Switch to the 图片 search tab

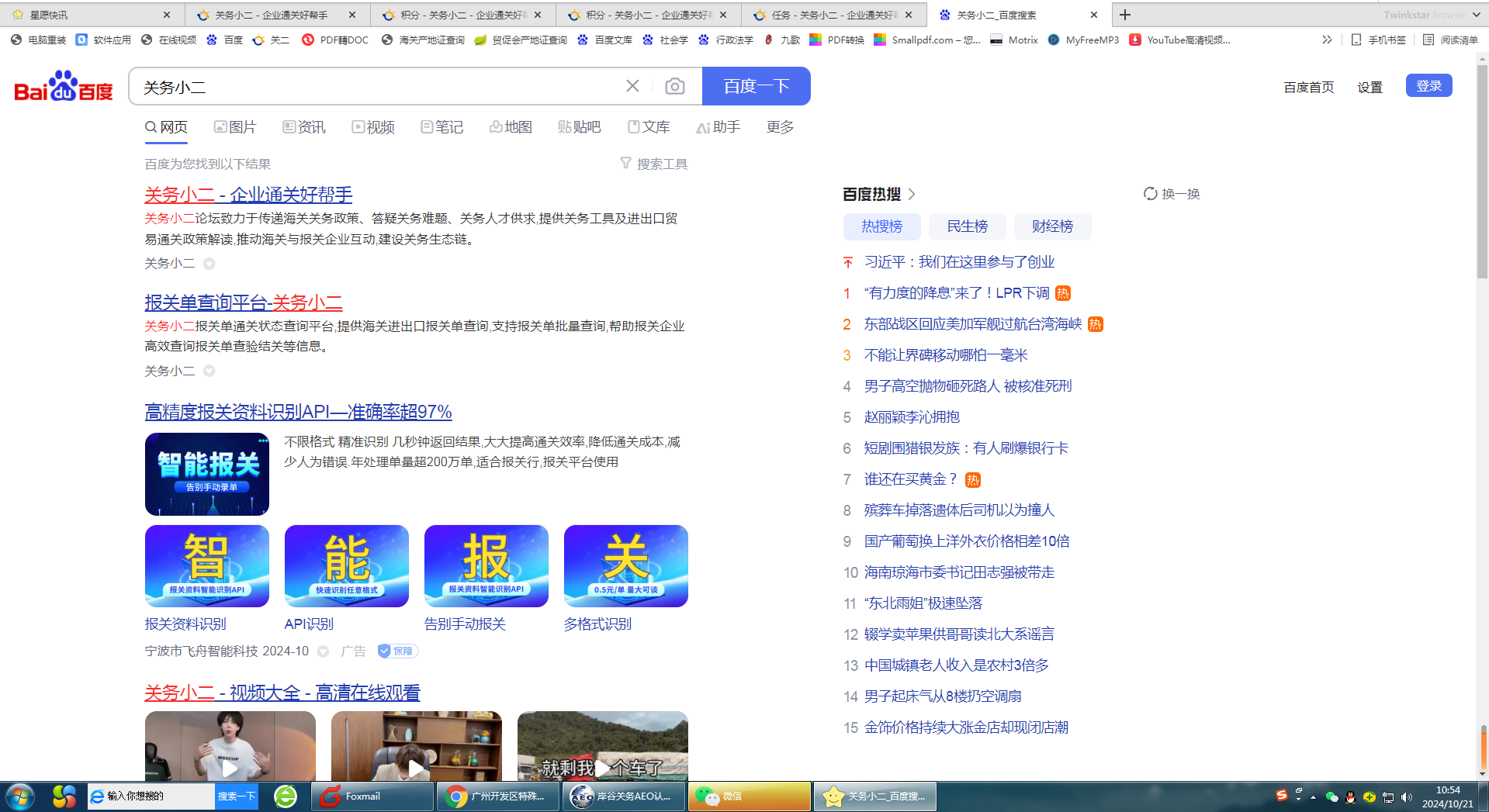pyautogui.click(x=235, y=126)
